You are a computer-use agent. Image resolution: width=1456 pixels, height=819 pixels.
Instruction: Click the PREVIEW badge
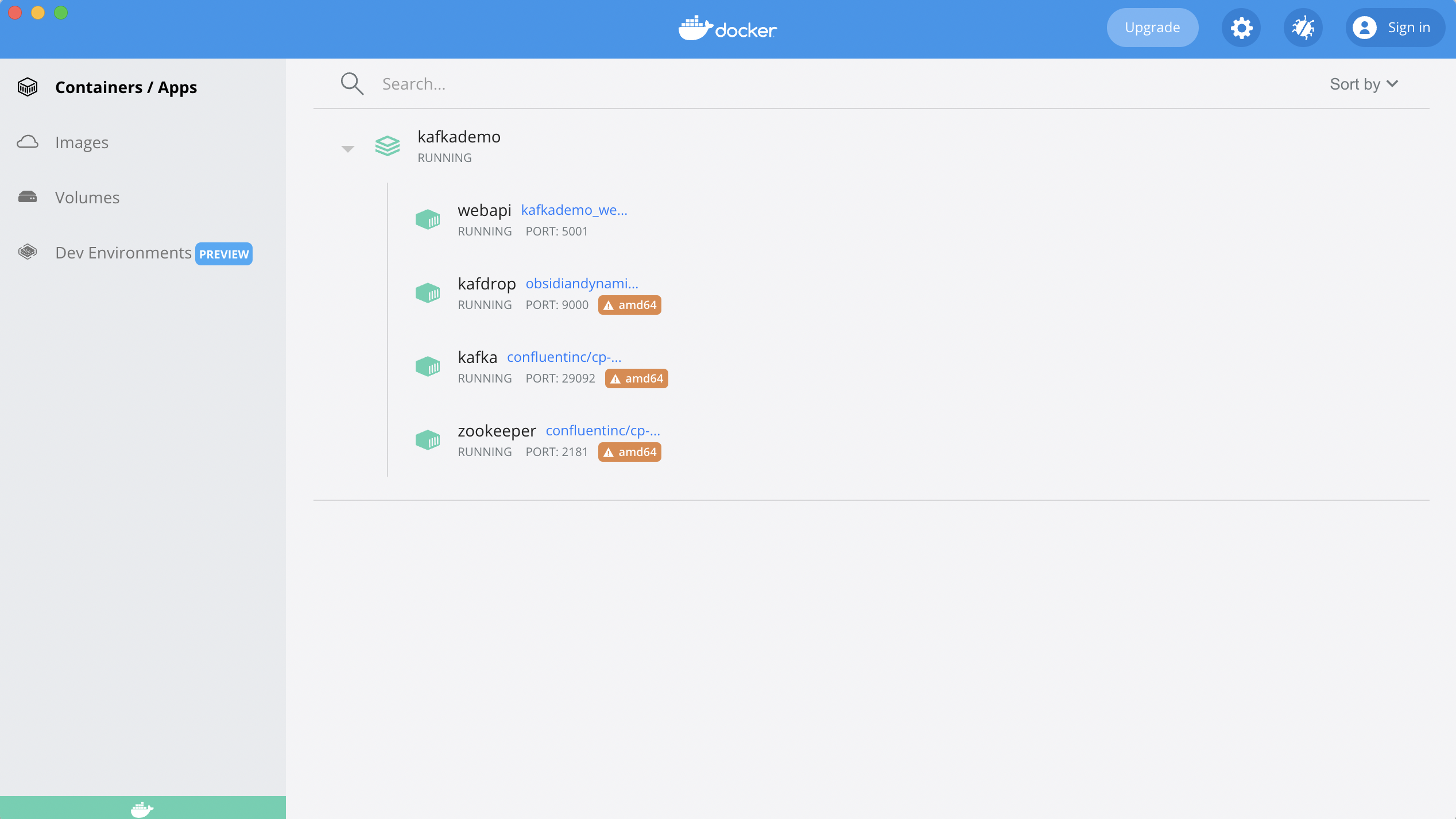224,254
